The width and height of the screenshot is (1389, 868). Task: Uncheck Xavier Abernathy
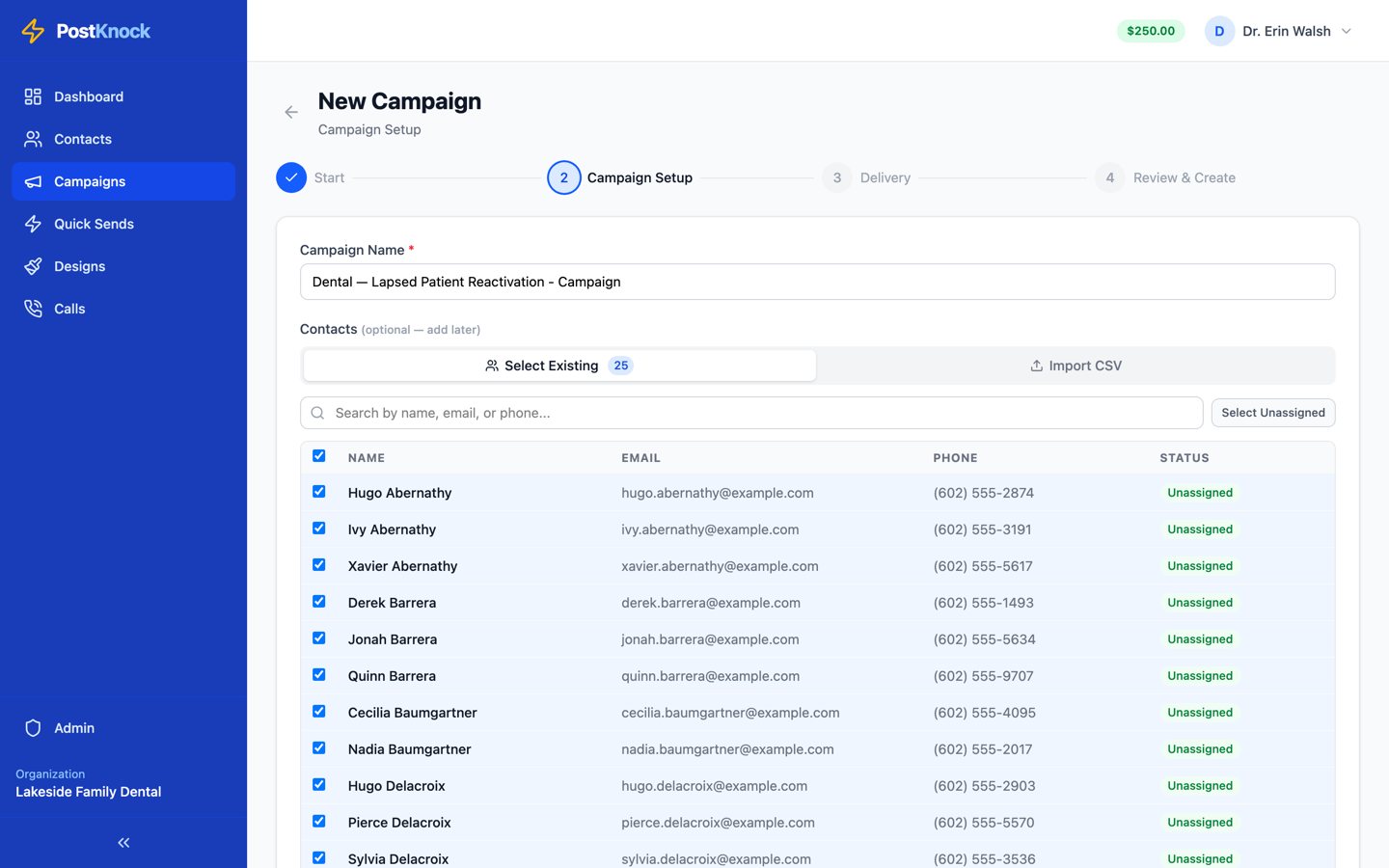coord(319,565)
